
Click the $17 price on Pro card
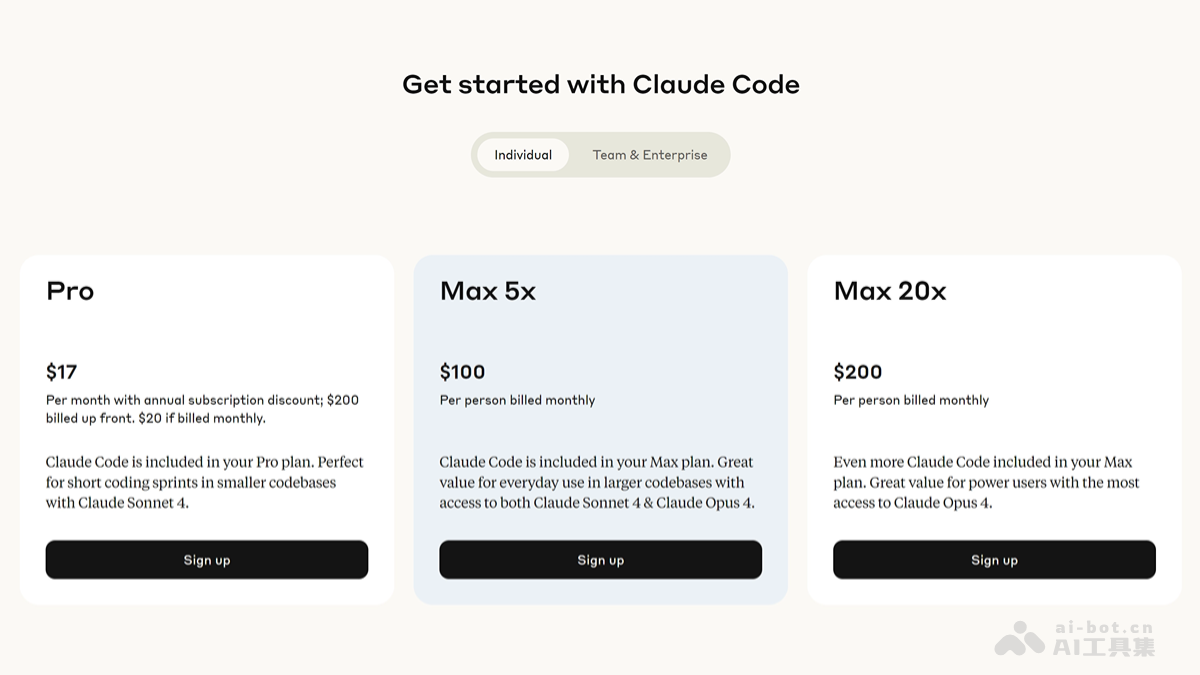[62, 372]
